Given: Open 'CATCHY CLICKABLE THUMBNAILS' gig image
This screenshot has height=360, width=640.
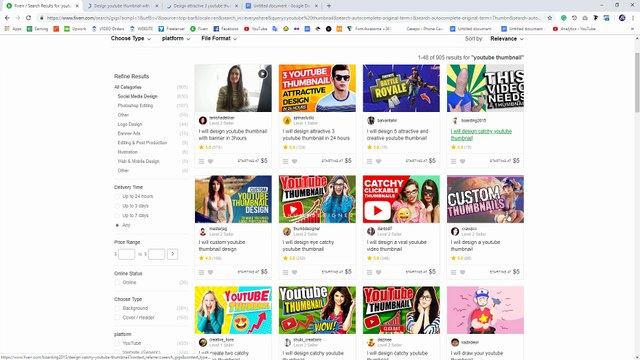Looking at the screenshot, I should (x=401, y=199).
